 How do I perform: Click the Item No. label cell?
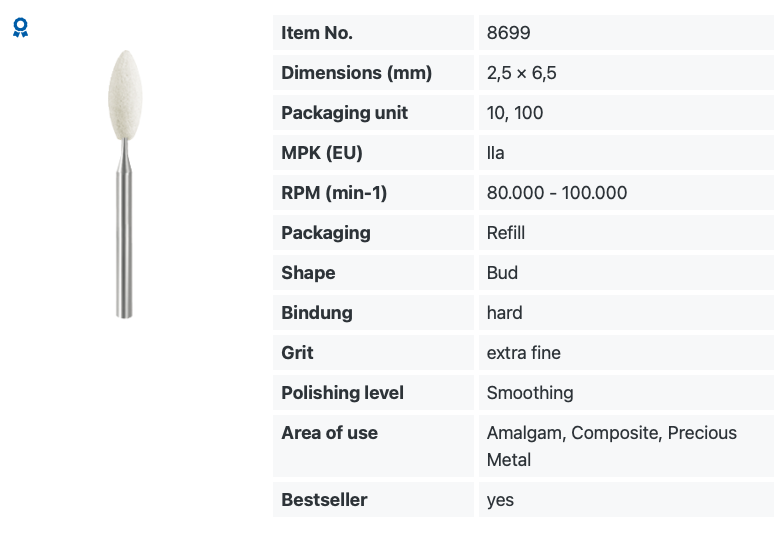(373, 33)
